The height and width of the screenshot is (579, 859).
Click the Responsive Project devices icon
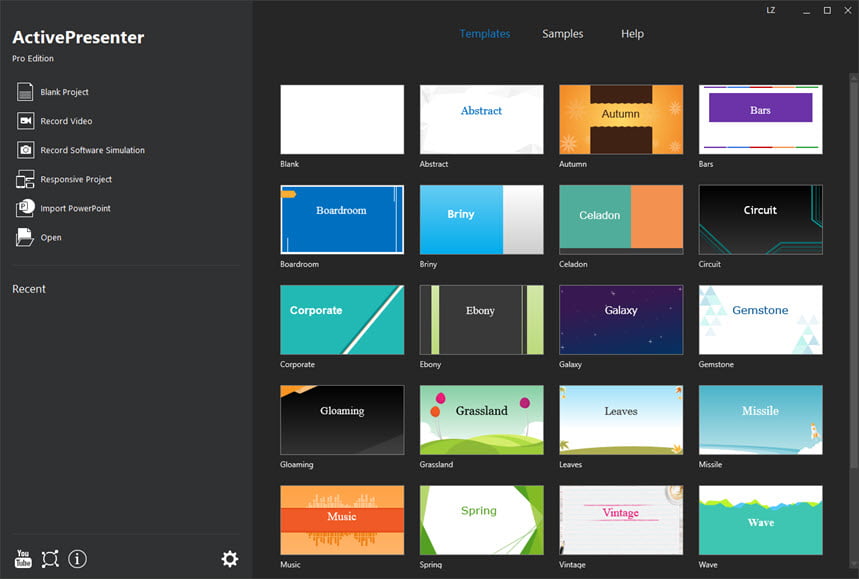click(x=25, y=179)
